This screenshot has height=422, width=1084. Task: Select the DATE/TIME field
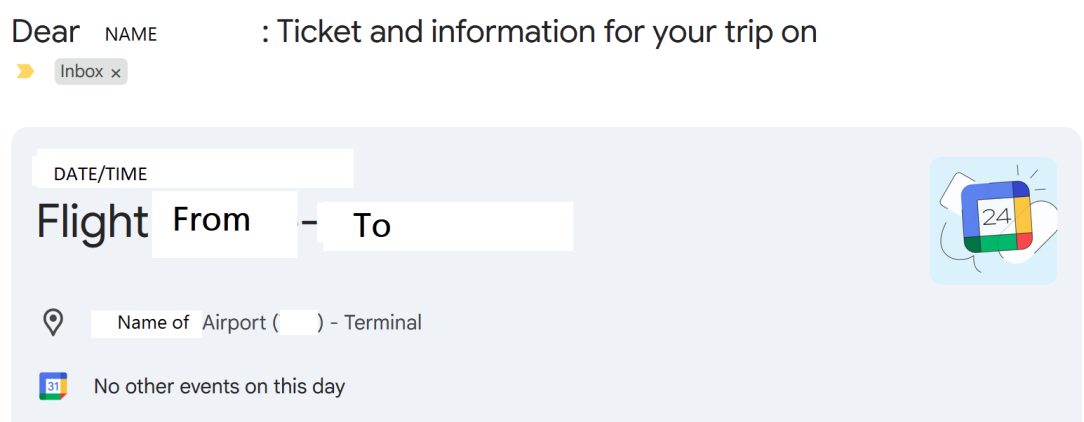click(x=100, y=174)
